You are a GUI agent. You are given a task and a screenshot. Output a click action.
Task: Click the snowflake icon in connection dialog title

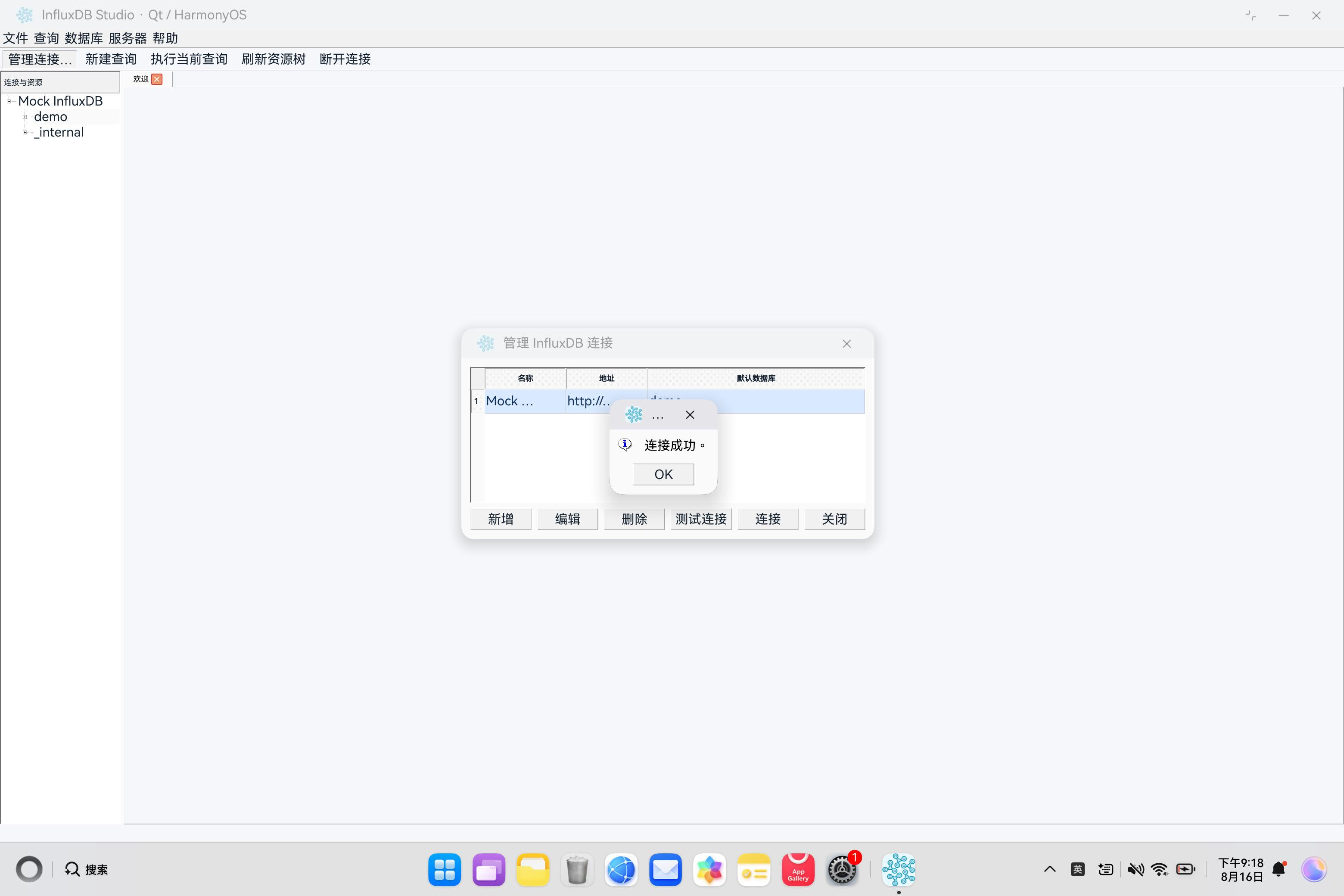486,343
